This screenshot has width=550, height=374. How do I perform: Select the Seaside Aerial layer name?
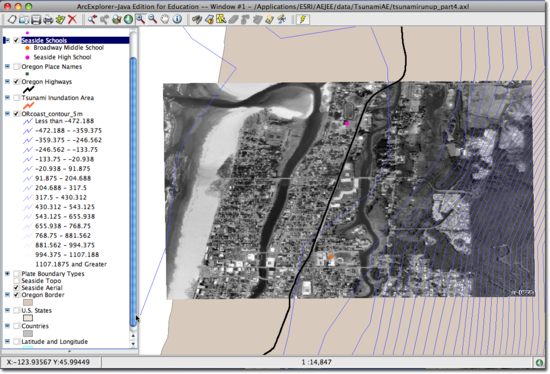pyautogui.click(x=42, y=288)
